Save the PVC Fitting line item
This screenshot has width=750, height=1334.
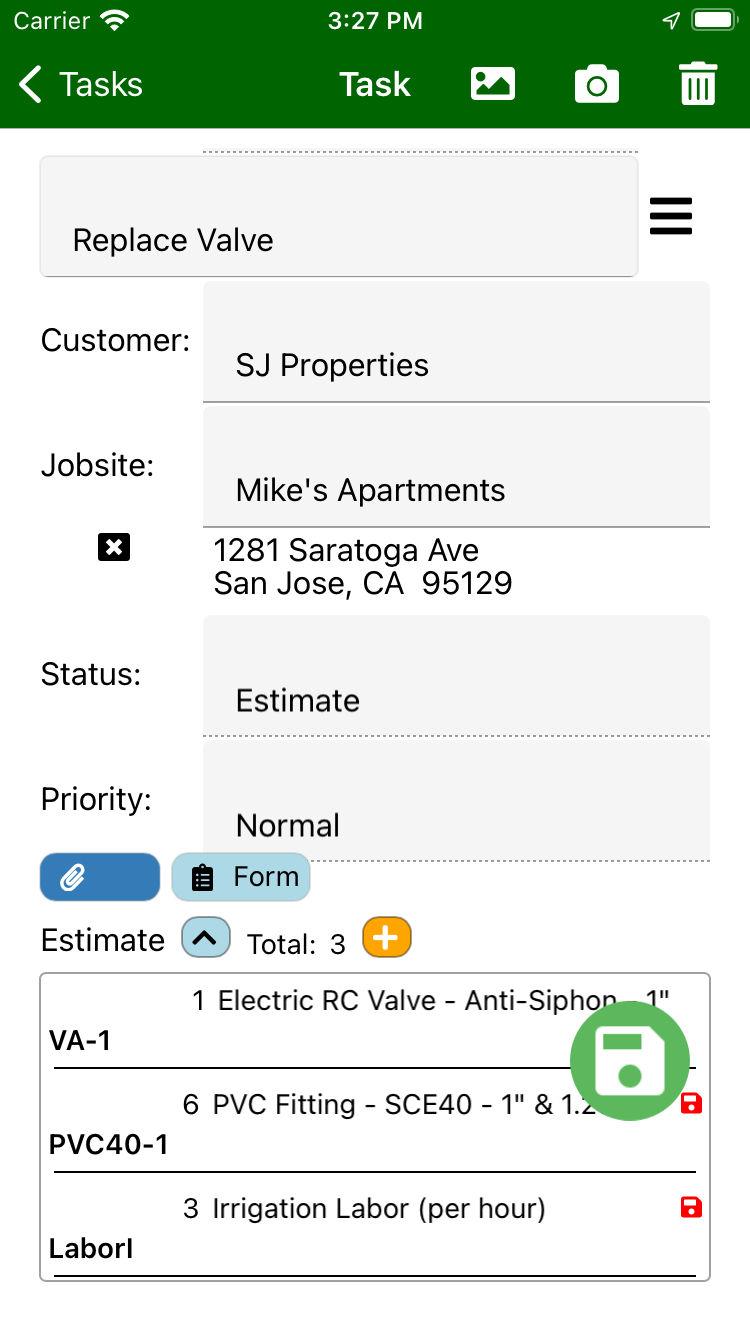[x=691, y=1103]
